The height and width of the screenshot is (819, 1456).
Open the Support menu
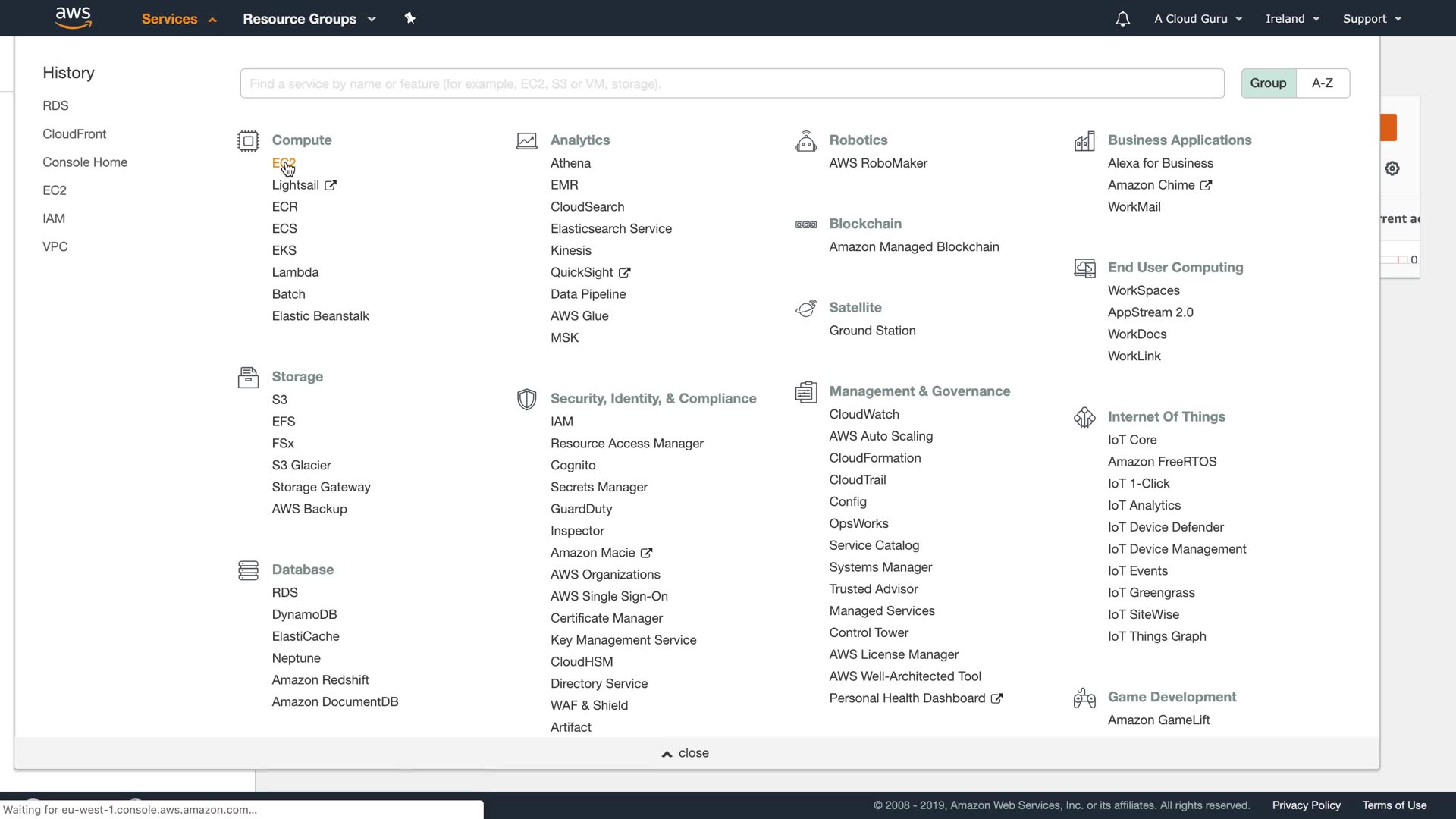tap(1372, 19)
